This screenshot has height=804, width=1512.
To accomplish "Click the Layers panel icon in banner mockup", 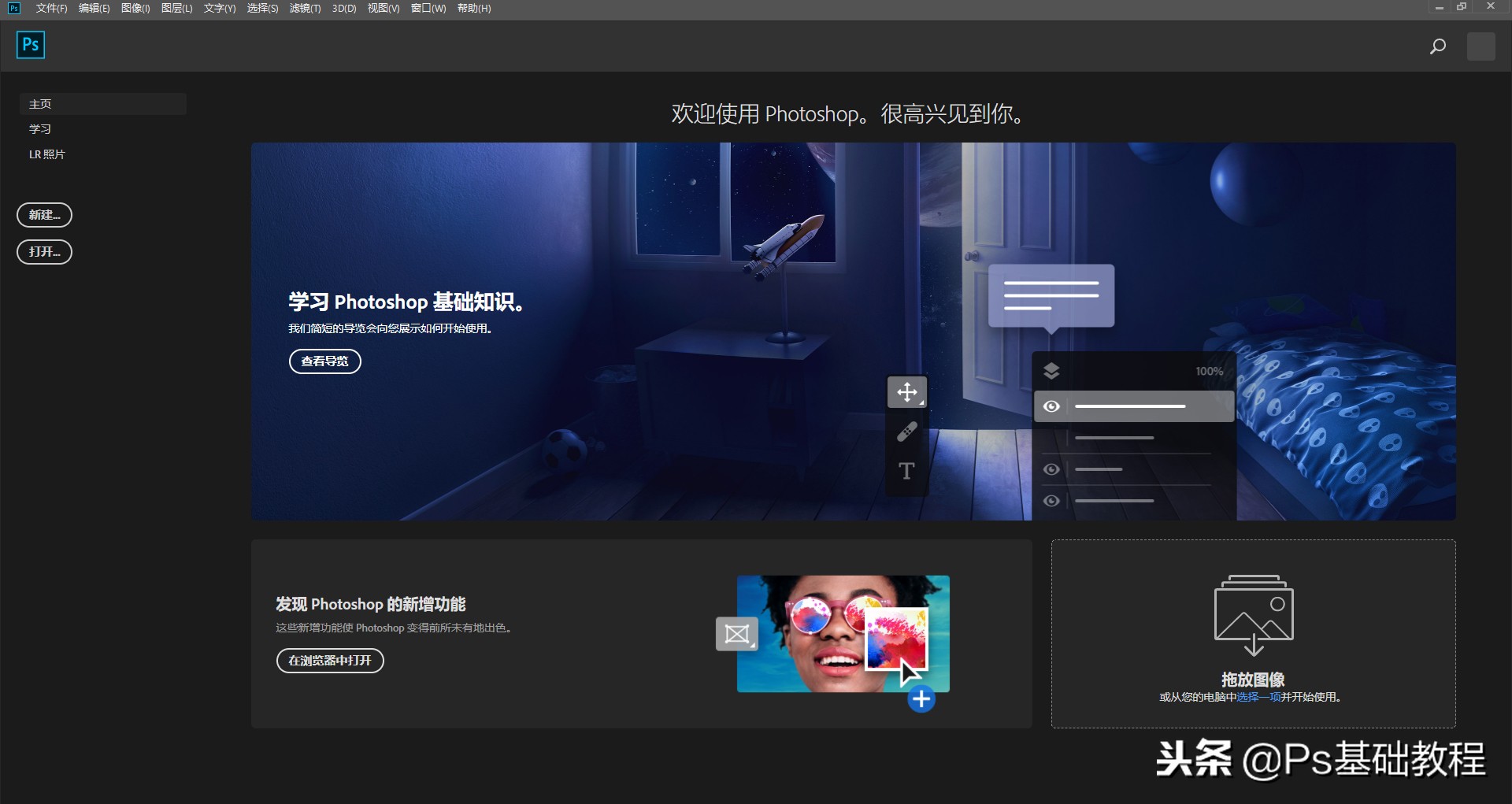I will [x=1052, y=370].
